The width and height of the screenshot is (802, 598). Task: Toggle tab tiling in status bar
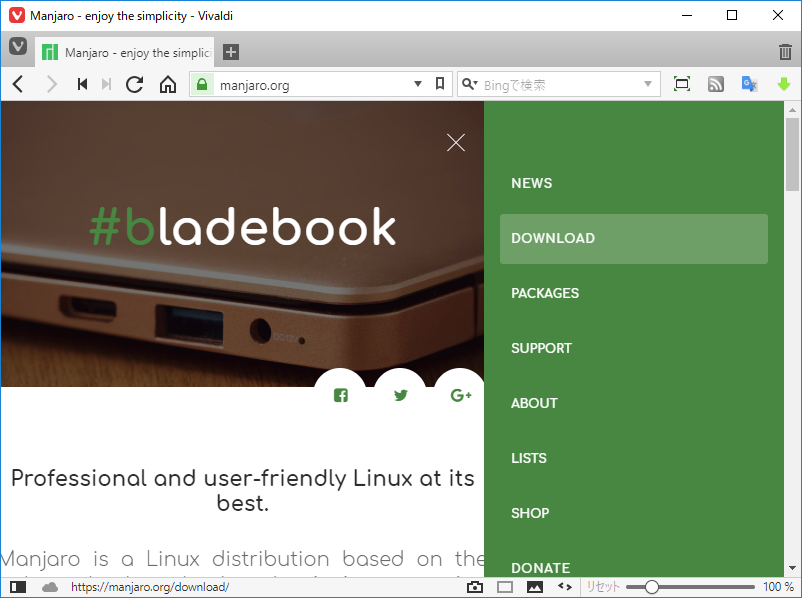click(505, 587)
